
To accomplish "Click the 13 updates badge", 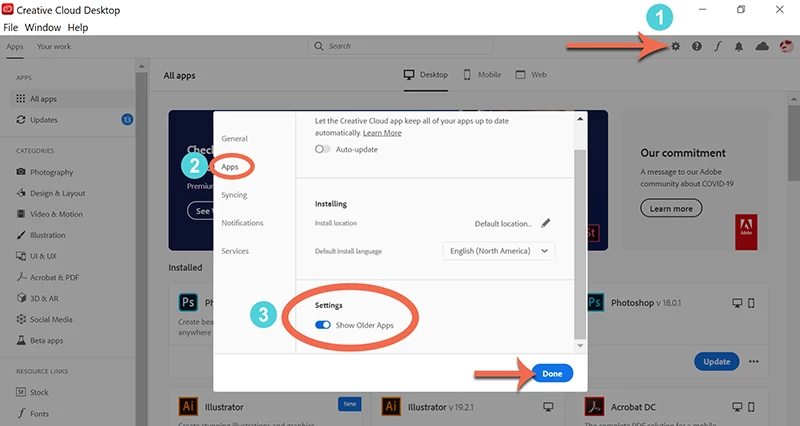I will click(x=127, y=119).
